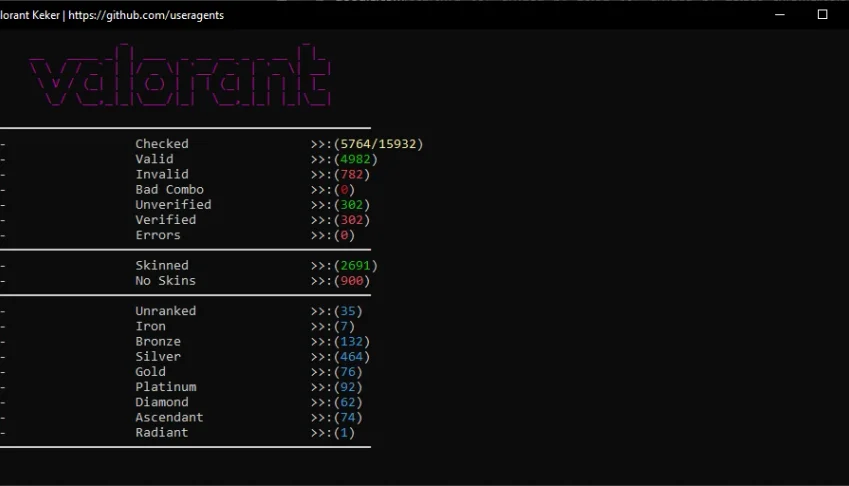Viewport: 849px width, 486px height.
Task: Select the 'Verified' label
Action: click(166, 220)
